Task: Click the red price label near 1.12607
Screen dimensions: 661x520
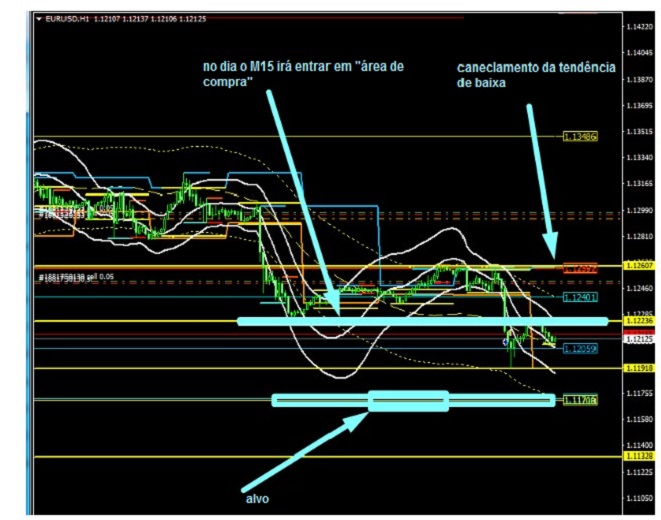Action: click(579, 268)
